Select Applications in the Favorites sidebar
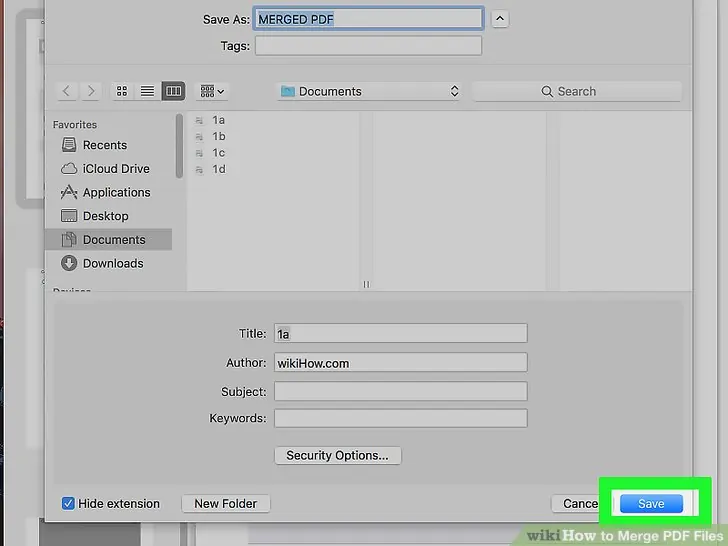 point(116,192)
